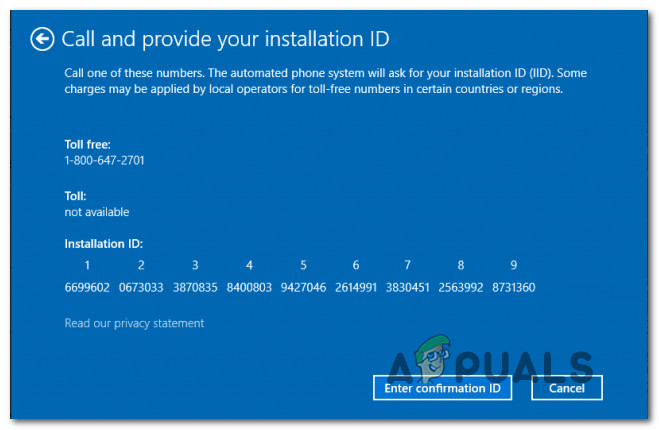Open the Read our privacy statement link

point(134,323)
